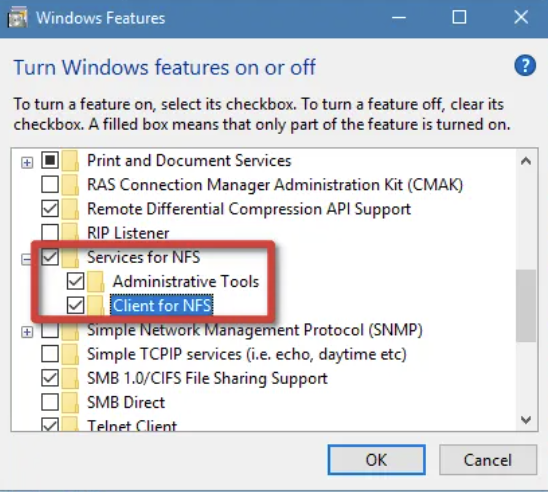Click the RIP Listener folder icon

click(x=70, y=233)
